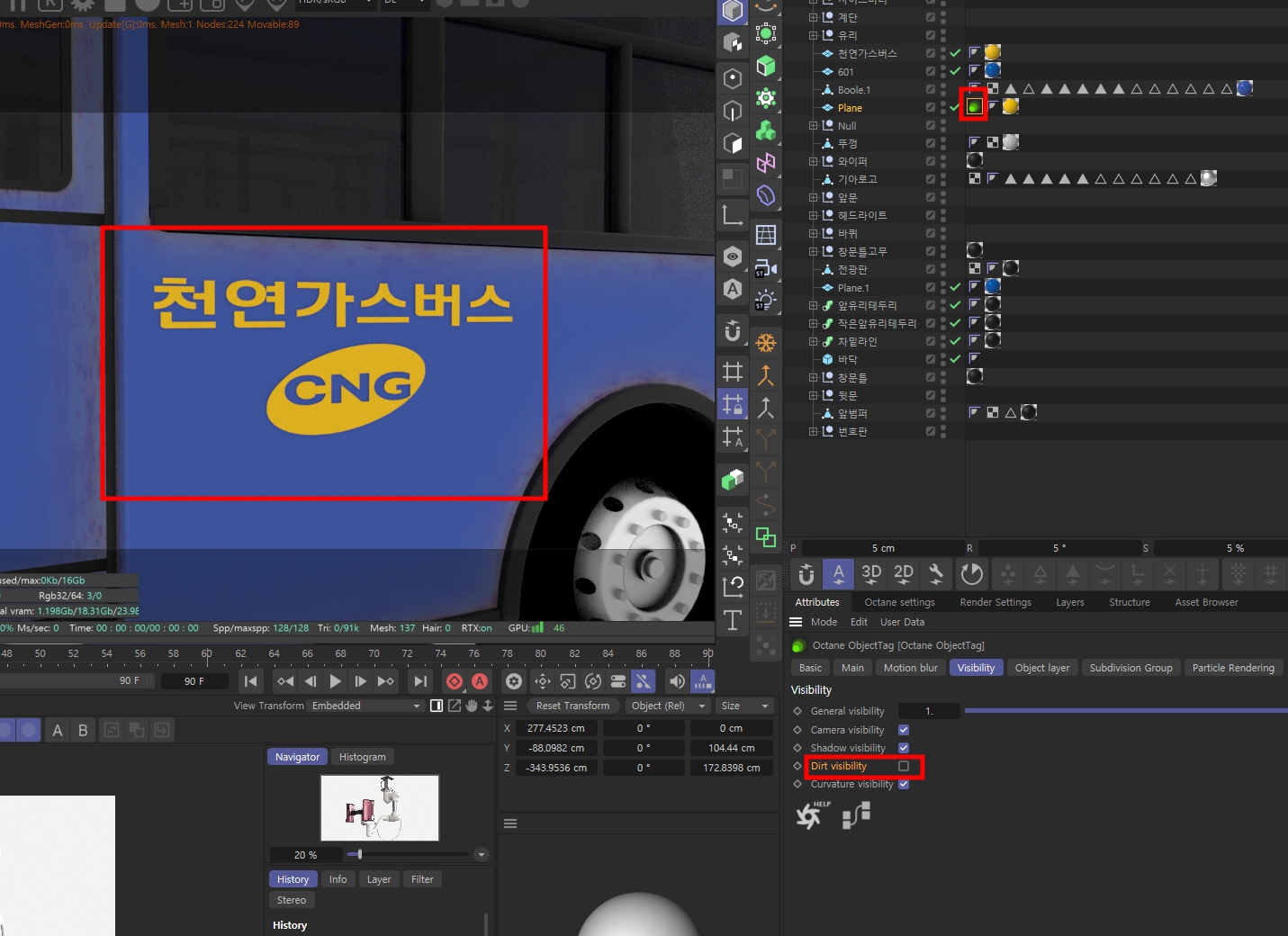Viewport: 1288px width, 936px height.
Task: Click the Octane HELP pinwheel icon
Action: pyautogui.click(x=810, y=814)
